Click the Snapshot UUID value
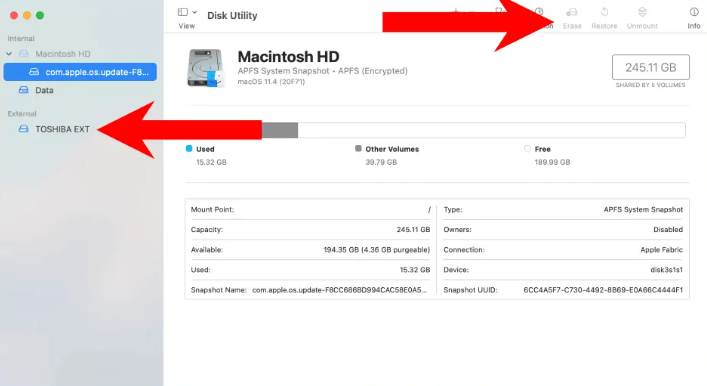Image resolution: width=707 pixels, height=386 pixels. point(603,290)
